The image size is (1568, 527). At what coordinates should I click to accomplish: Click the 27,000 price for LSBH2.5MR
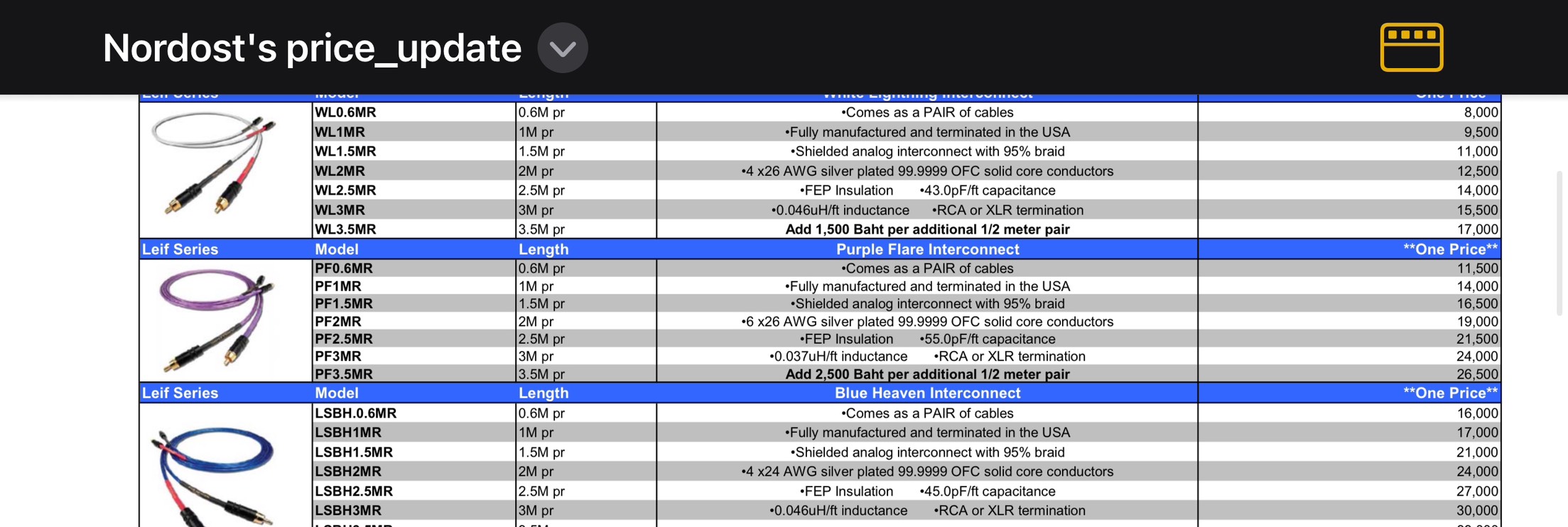1477,491
